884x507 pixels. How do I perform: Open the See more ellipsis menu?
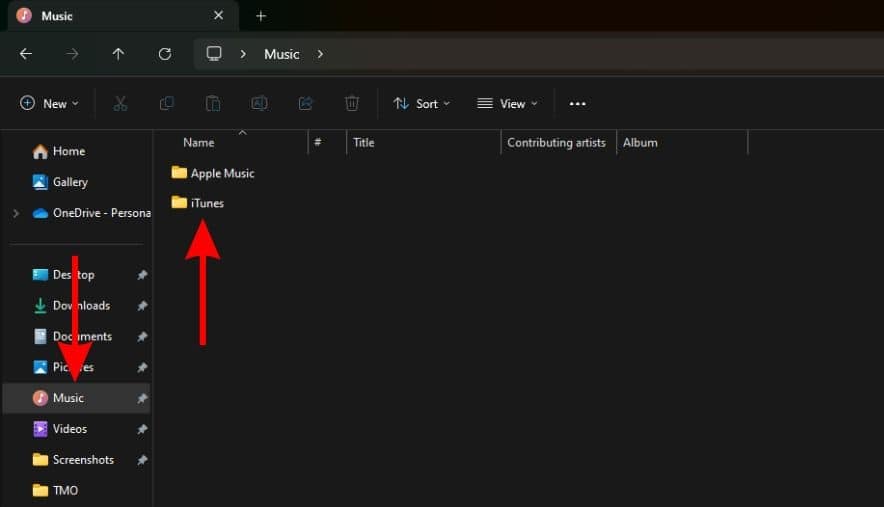pyautogui.click(x=577, y=103)
